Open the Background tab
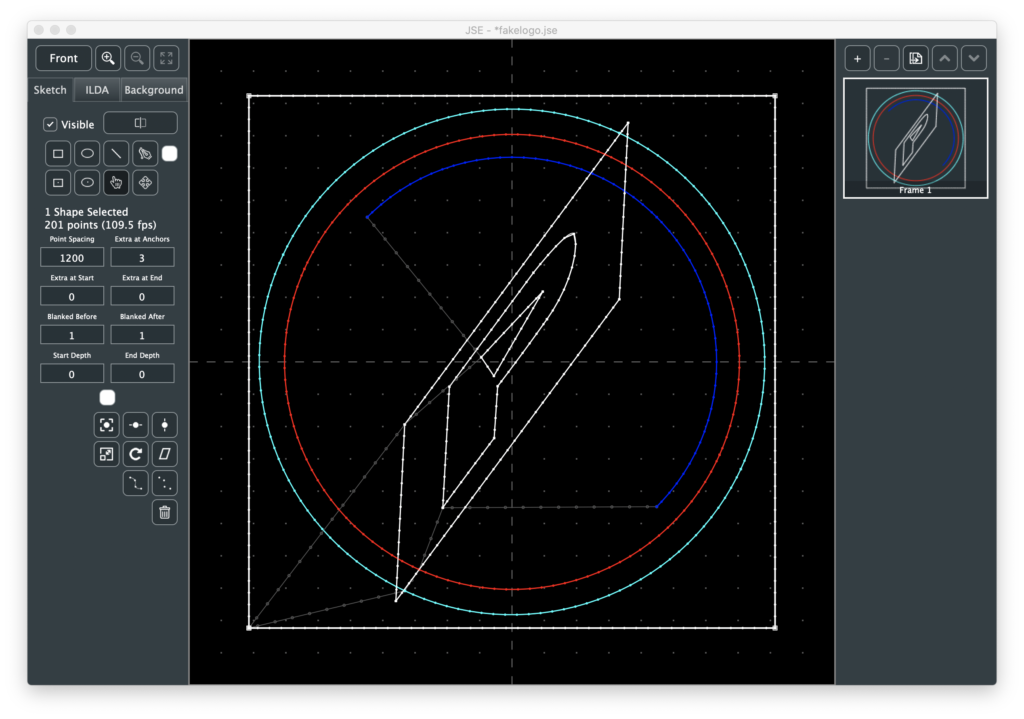 pyautogui.click(x=154, y=90)
